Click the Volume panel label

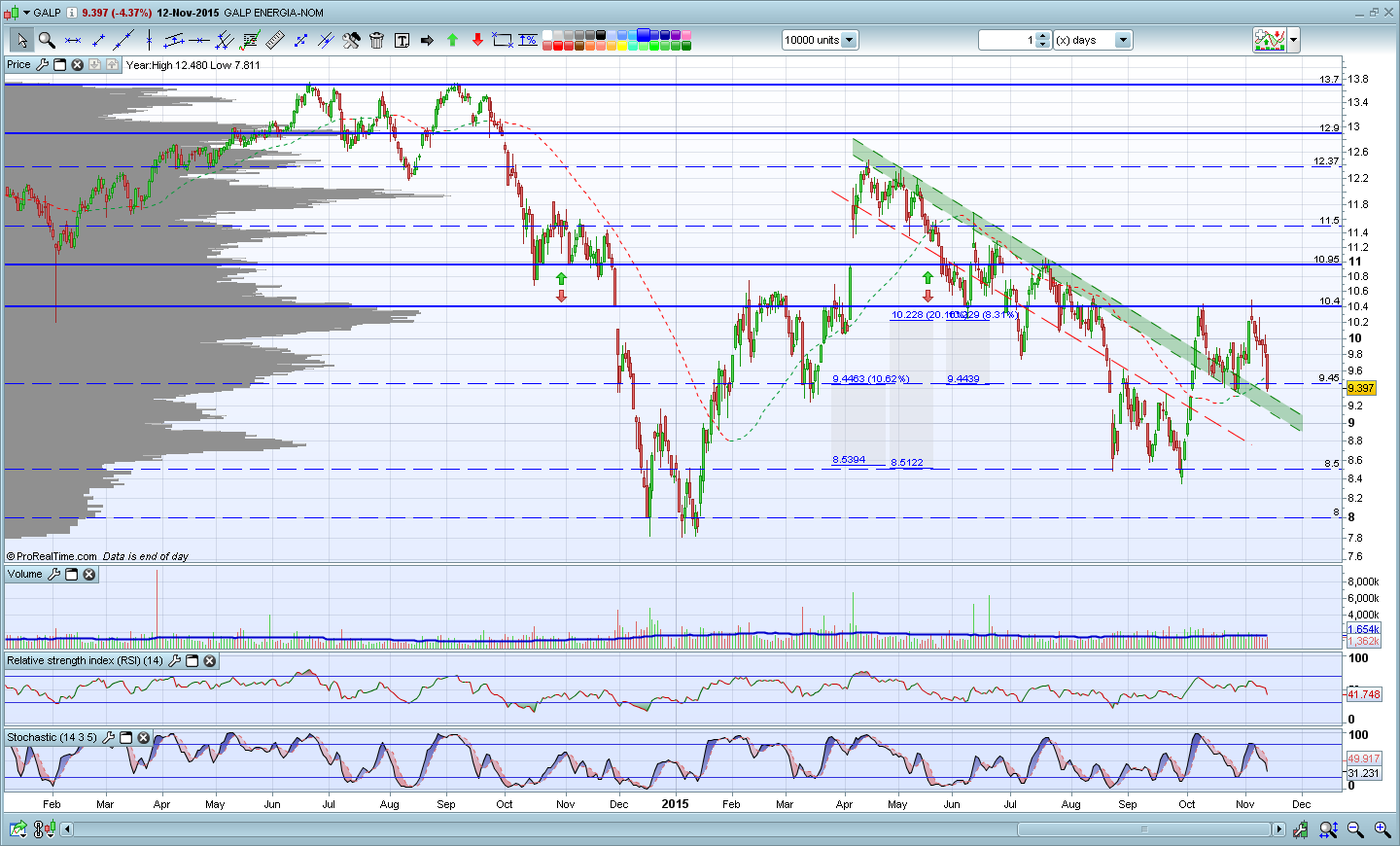coord(25,575)
